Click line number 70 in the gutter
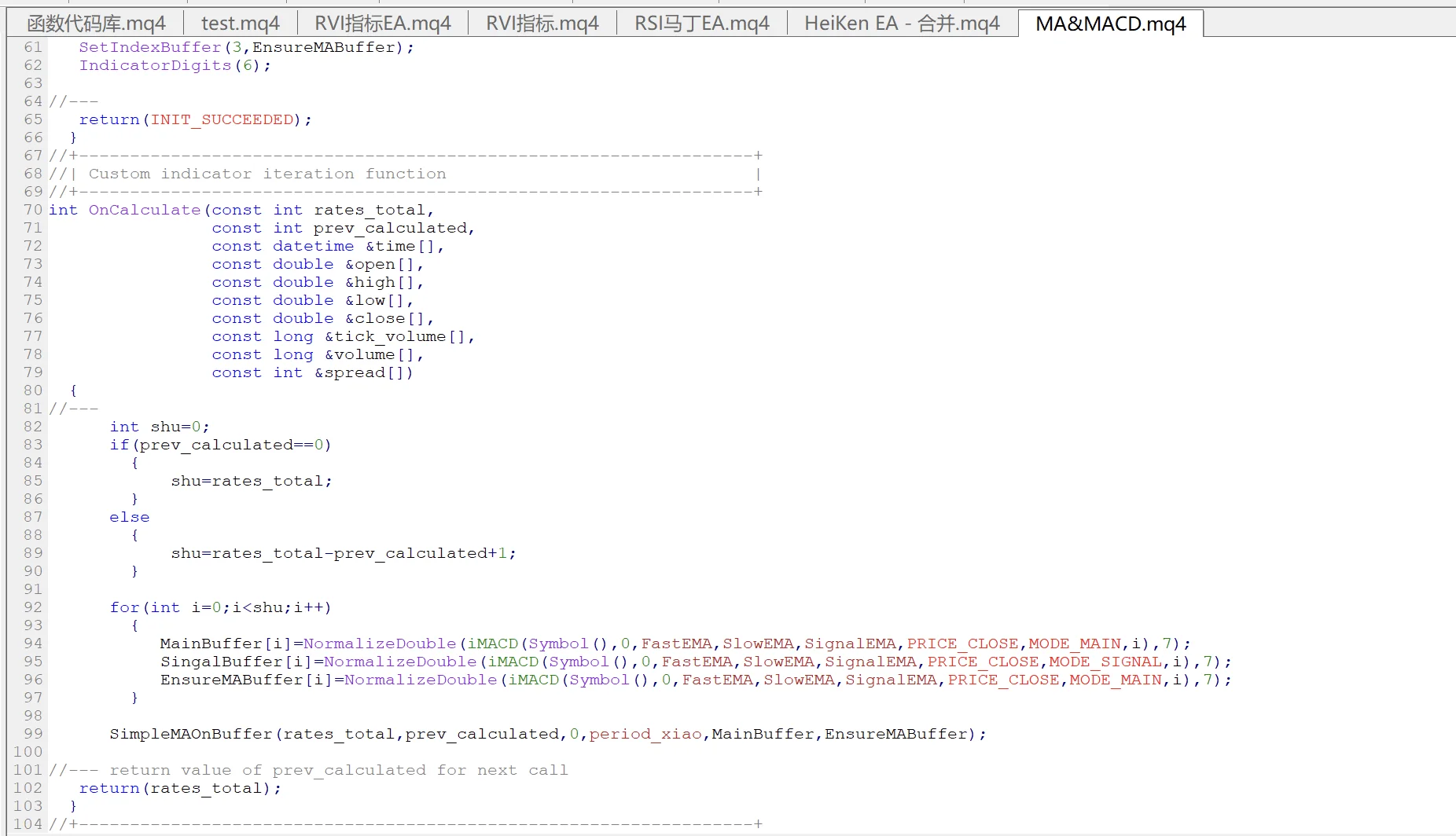1456x836 pixels. [33, 210]
